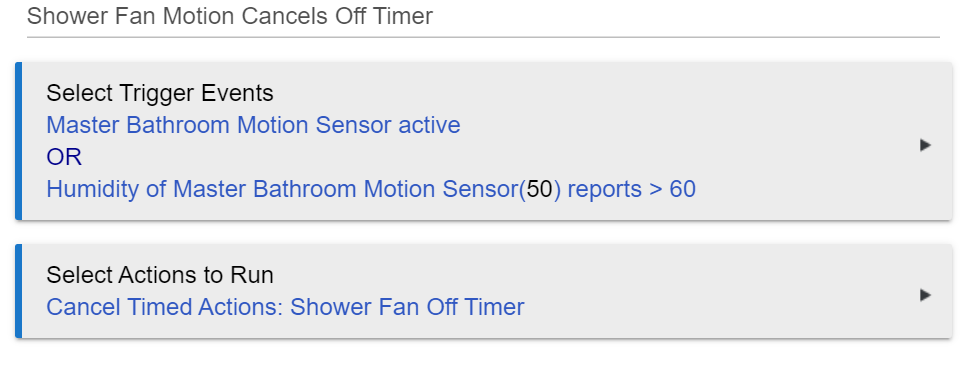964x365 pixels.
Task: Click the underline below the rule name
Action: pyautogui.click(x=483, y=37)
